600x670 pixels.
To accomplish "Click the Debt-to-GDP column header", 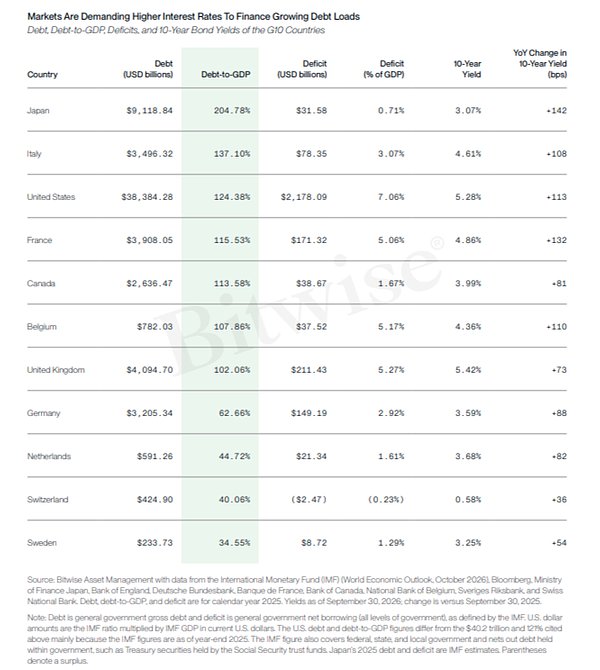I will coord(226,74).
